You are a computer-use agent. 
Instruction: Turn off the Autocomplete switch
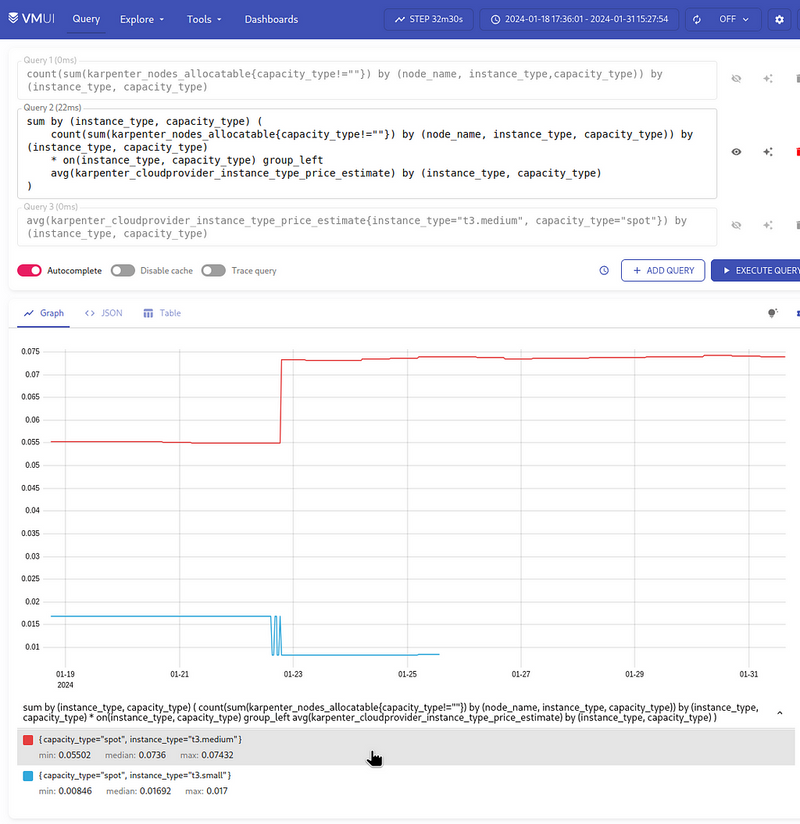[30, 270]
